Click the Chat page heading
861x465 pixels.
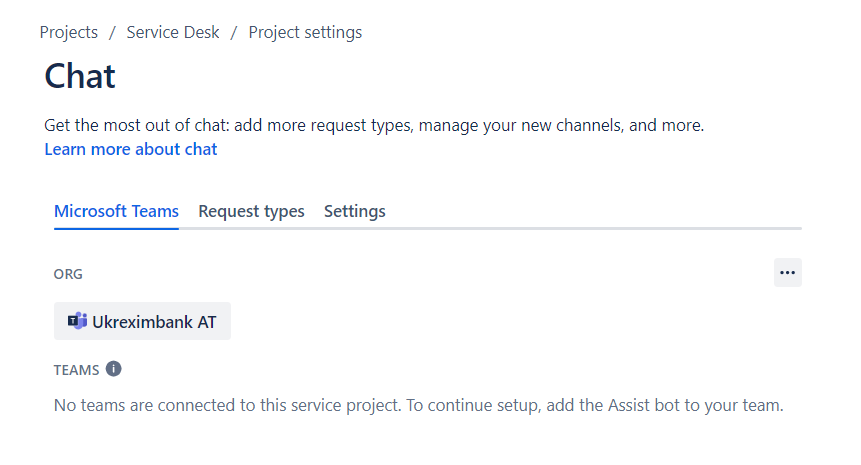click(80, 76)
